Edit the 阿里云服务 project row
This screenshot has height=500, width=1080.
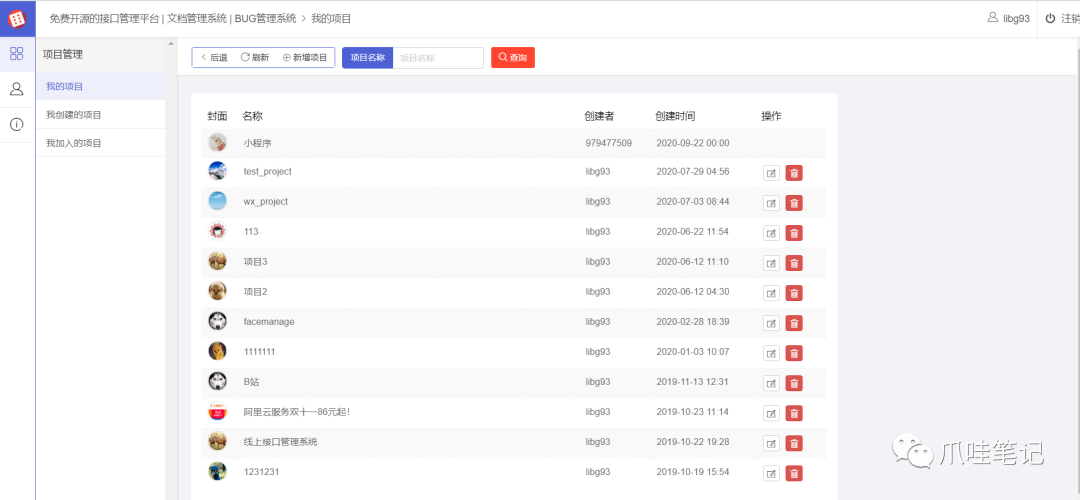point(771,413)
